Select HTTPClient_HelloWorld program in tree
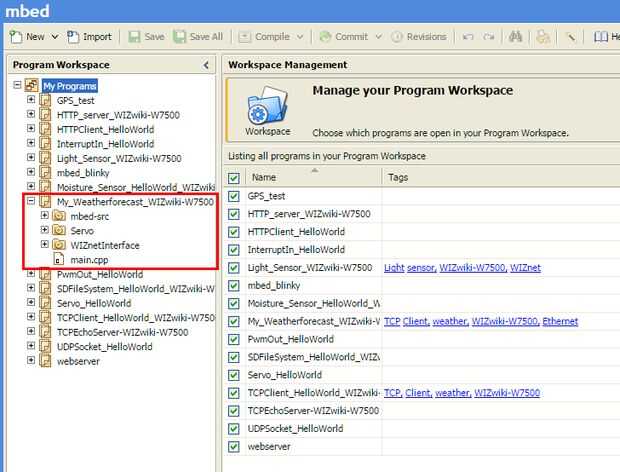 tap(105, 130)
